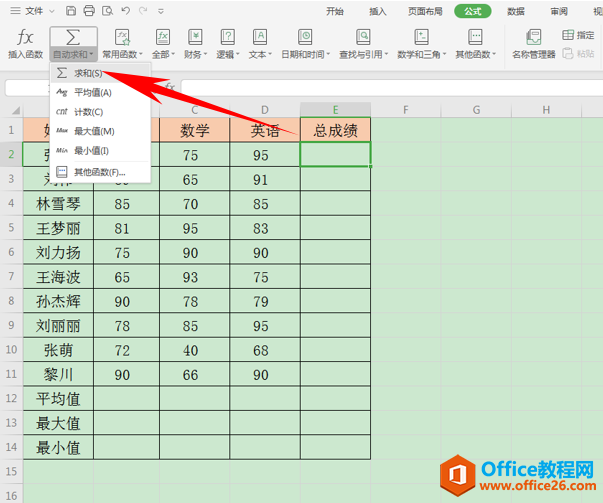603x503 pixels.
Task: Click the 最大值 row label cell
Action: (x=58, y=423)
